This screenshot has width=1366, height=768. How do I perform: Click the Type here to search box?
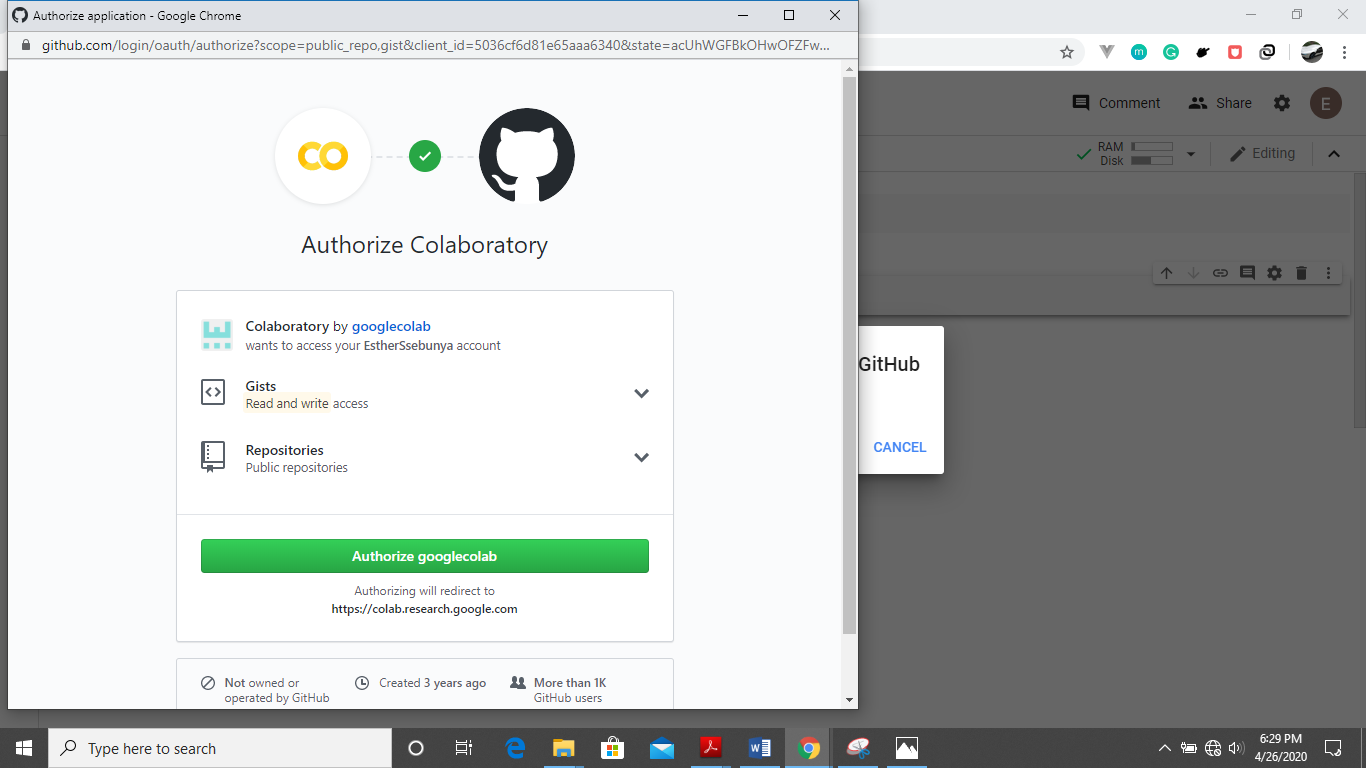220,748
